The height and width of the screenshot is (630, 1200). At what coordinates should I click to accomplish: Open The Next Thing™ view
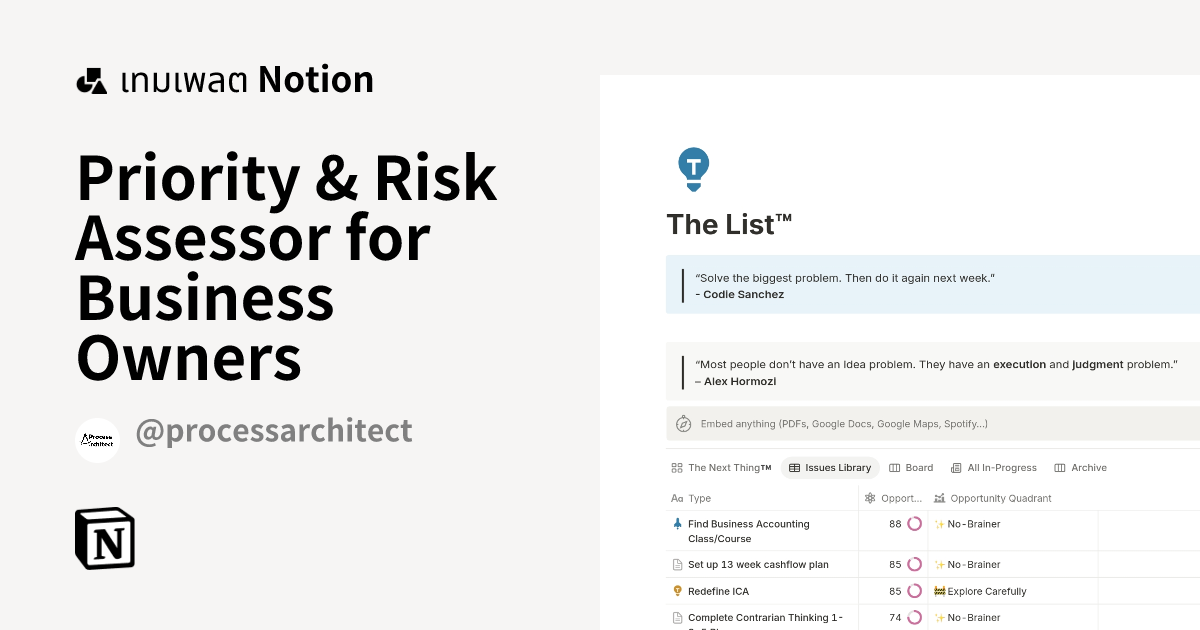[729, 467]
